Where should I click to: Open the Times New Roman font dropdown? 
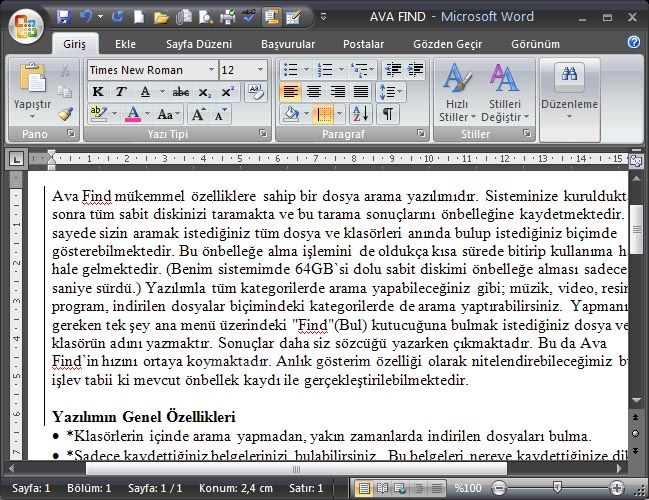point(211,70)
